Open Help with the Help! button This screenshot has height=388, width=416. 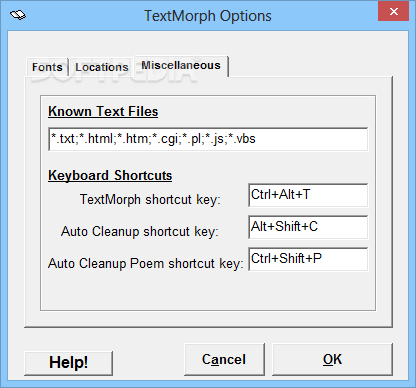point(69,363)
